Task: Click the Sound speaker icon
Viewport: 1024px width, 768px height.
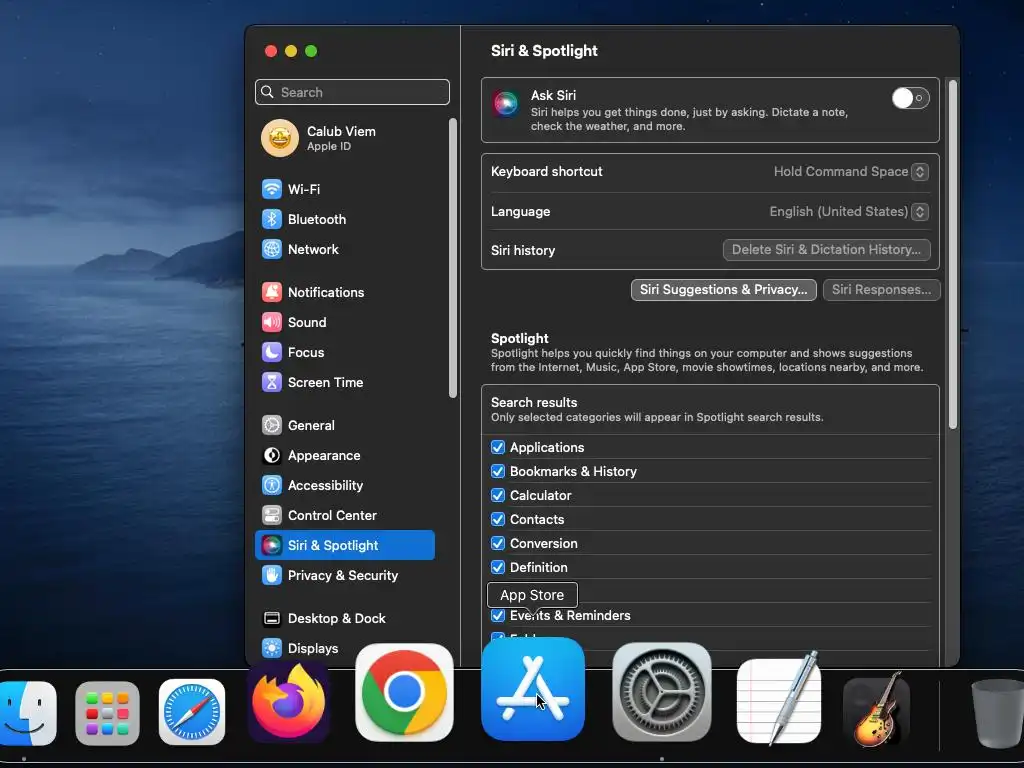Action: (x=272, y=323)
